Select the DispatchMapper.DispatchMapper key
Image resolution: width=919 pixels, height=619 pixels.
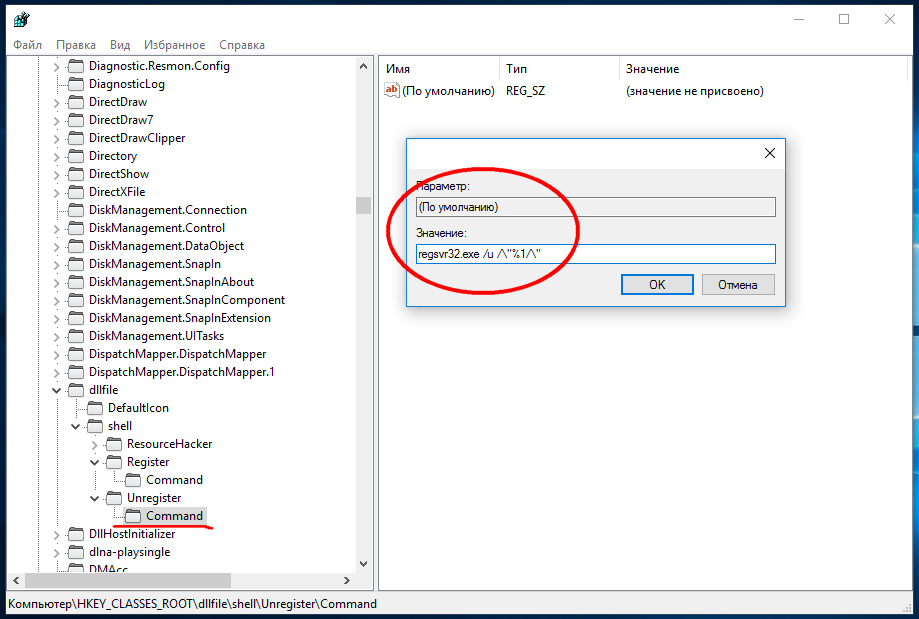[x=177, y=353]
